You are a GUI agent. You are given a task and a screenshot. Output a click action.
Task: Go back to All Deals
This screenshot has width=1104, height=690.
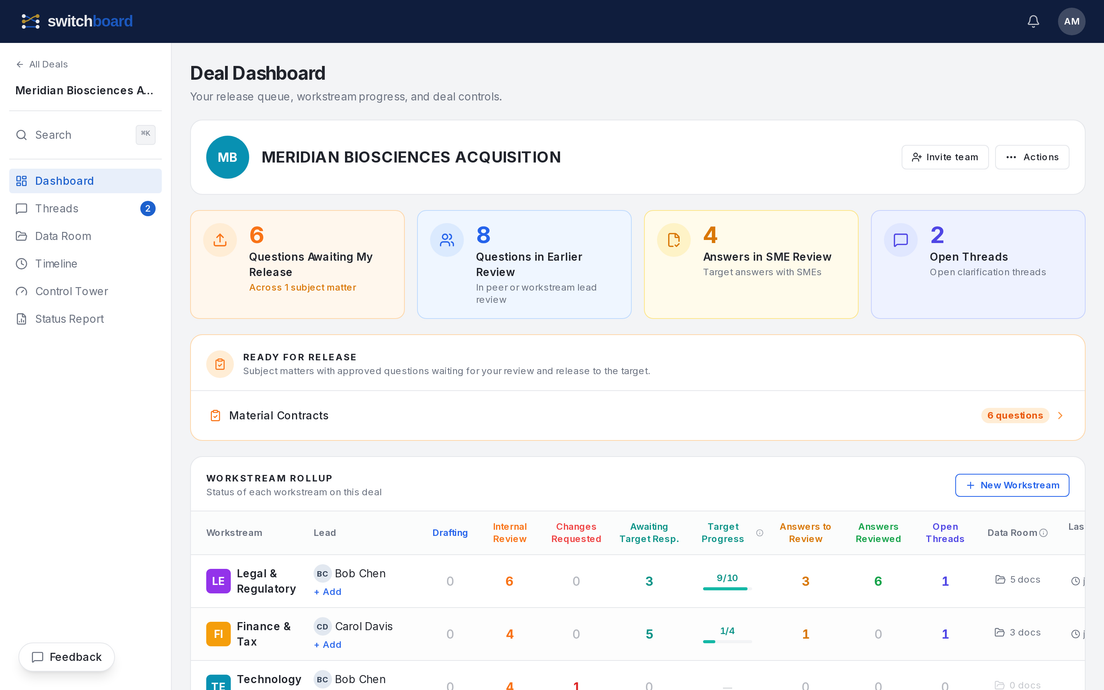pos(42,64)
